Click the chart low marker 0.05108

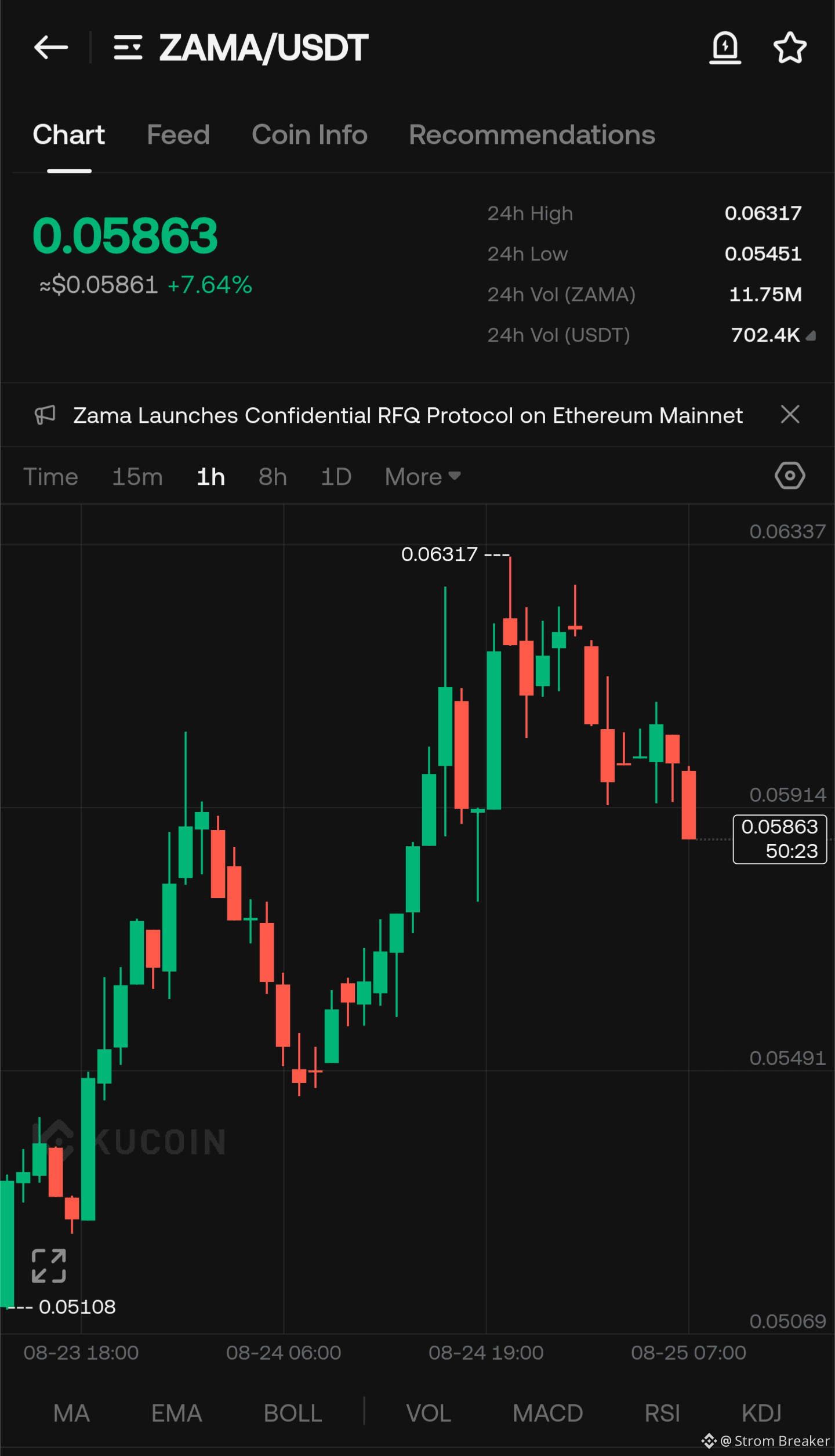tap(77, 1306)
